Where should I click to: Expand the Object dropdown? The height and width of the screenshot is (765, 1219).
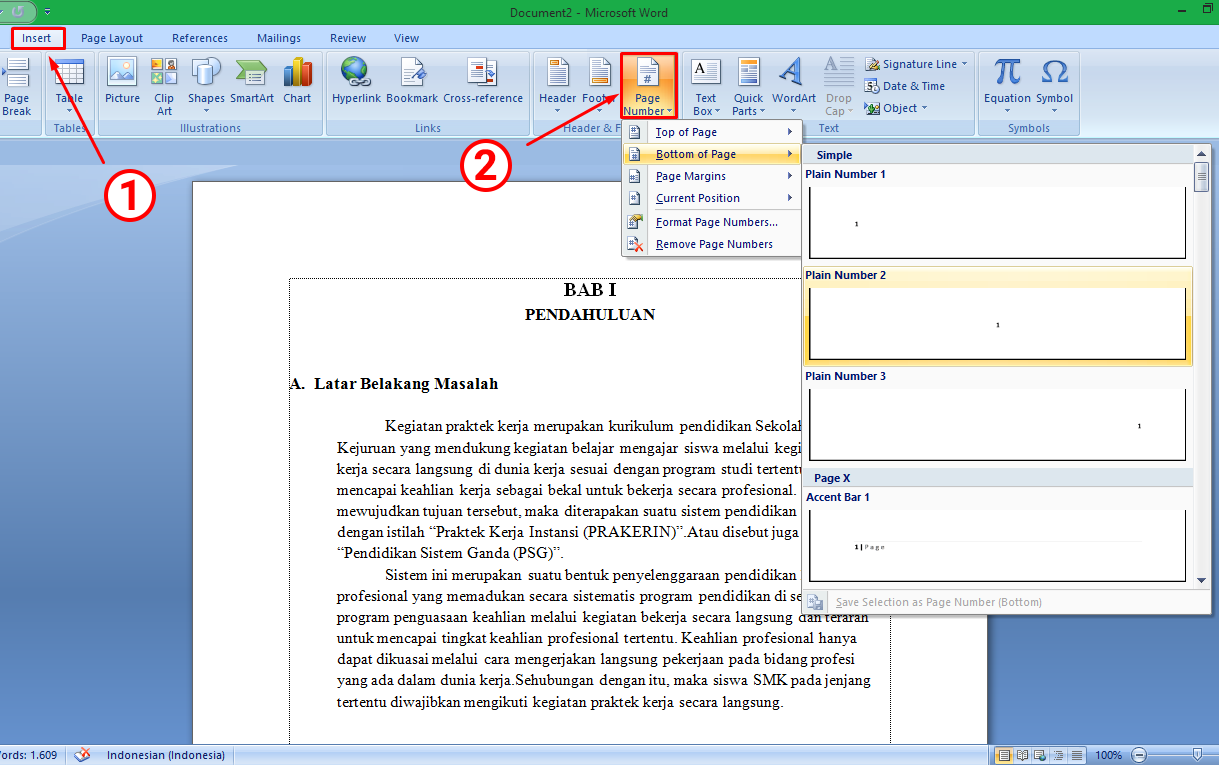point(924,108)
